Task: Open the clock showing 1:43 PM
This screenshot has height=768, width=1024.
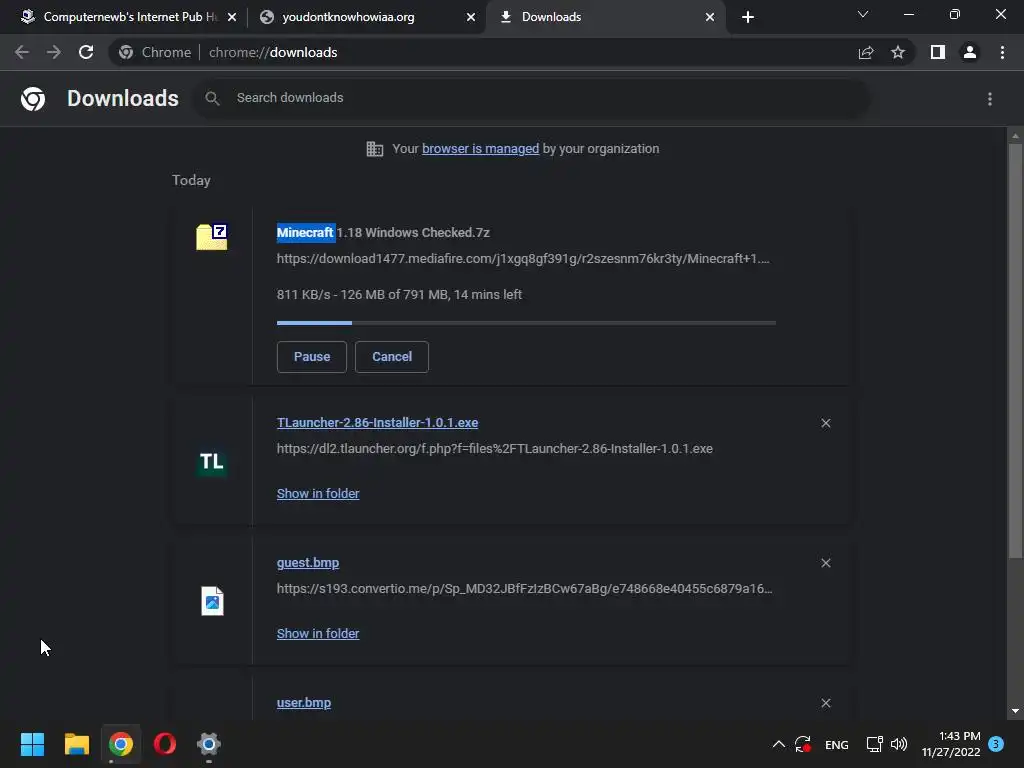Action: click(x=951, y=744)
